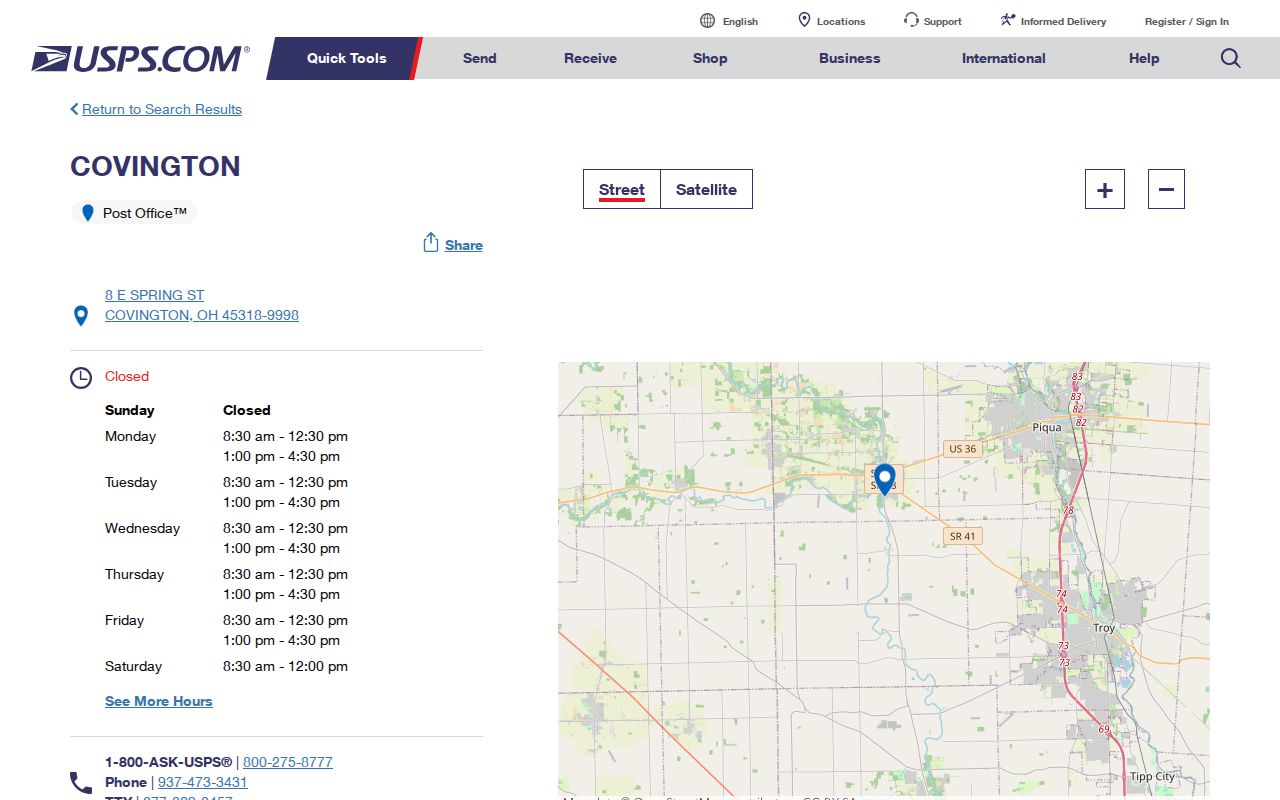Click the address location pin icon
The image size is (1280, 800).
pos(81,316)
